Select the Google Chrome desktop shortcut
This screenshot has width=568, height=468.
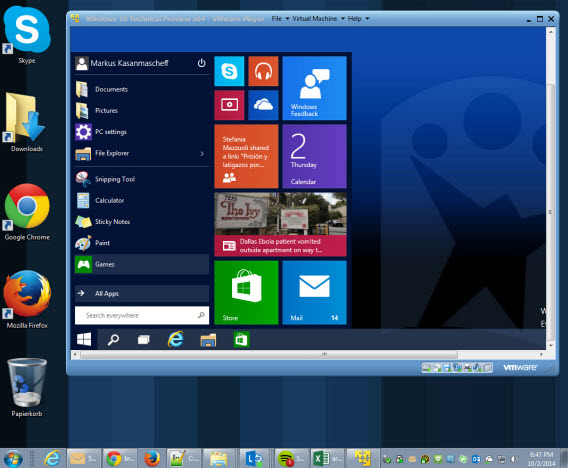(x=27, y=212)
